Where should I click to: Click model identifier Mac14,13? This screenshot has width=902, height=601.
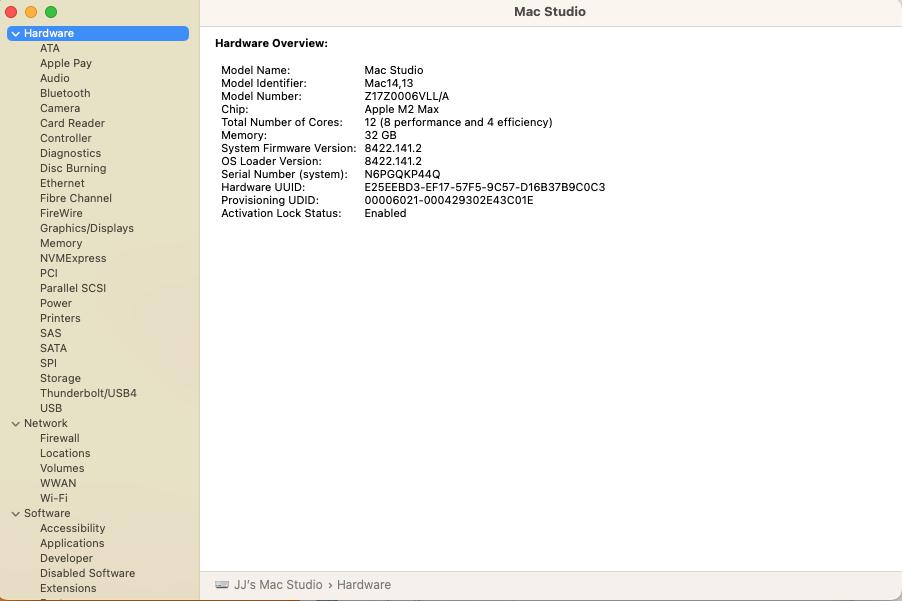[x=388, y=83]
